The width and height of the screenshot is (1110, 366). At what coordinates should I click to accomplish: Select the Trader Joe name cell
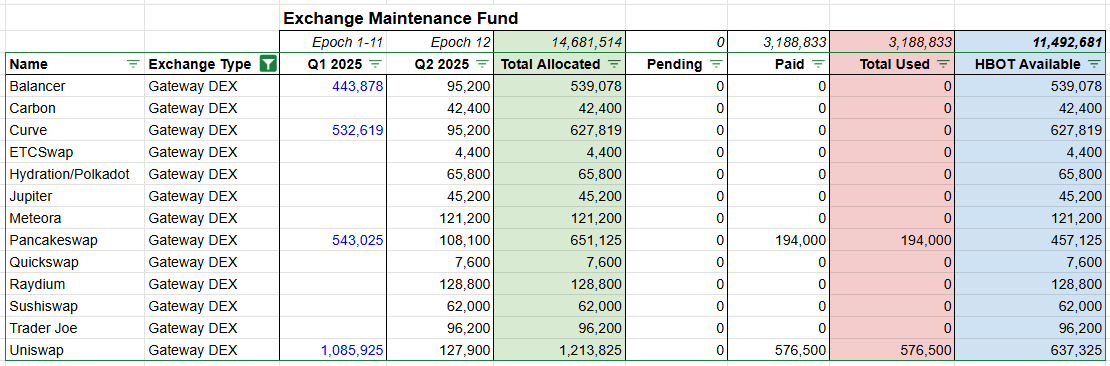(x=74, y=328)
